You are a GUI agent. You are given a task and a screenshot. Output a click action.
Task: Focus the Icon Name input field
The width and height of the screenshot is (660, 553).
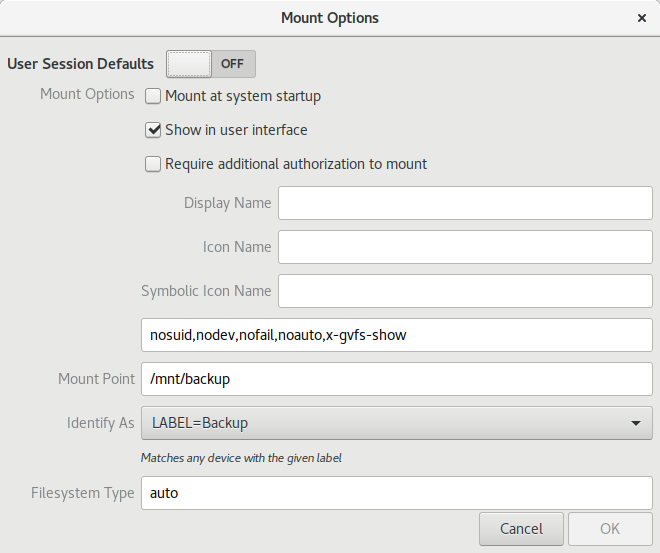pyautogui.click(x=465, y=247)
